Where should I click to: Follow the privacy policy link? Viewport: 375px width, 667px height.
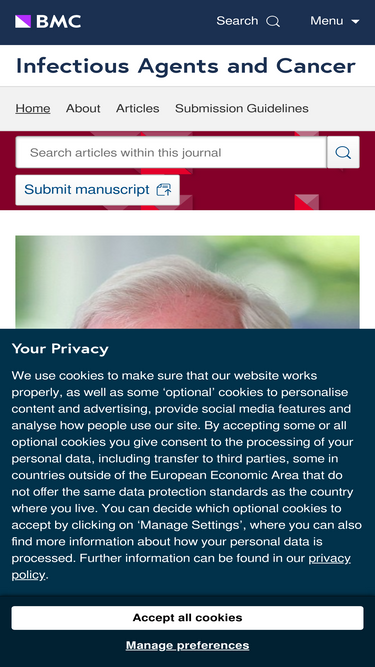click(x=181, y=567)
